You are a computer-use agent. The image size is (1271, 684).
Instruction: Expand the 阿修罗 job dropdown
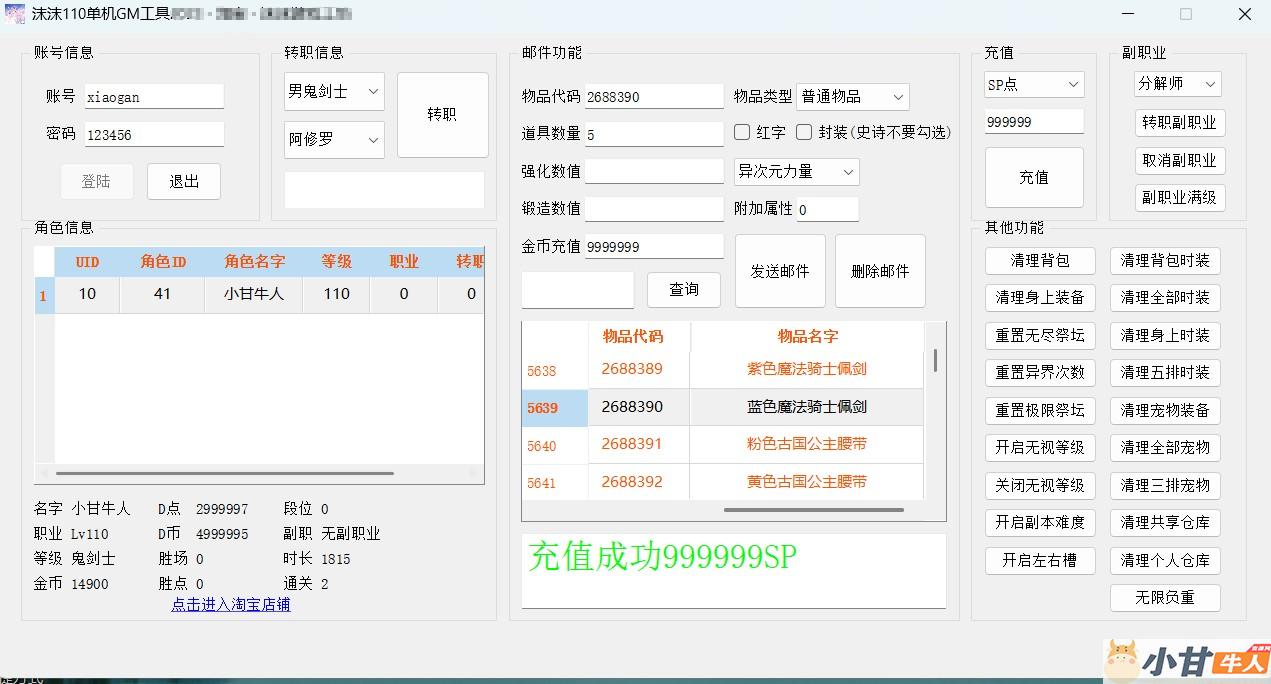coord(334,140)
